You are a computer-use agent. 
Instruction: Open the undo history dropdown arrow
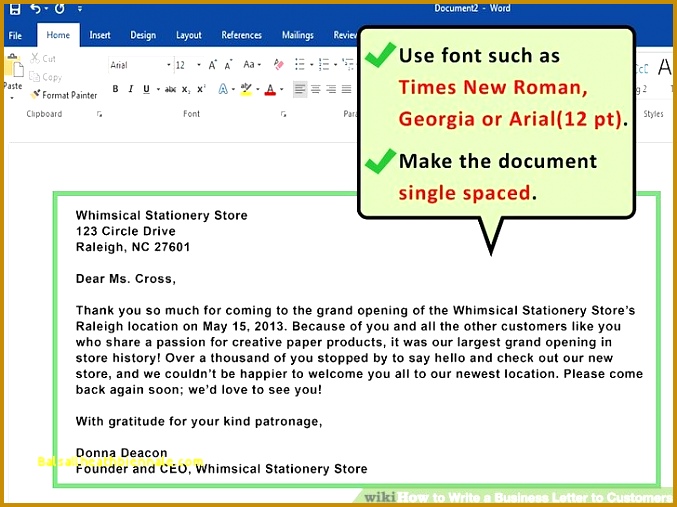(46, 9)
